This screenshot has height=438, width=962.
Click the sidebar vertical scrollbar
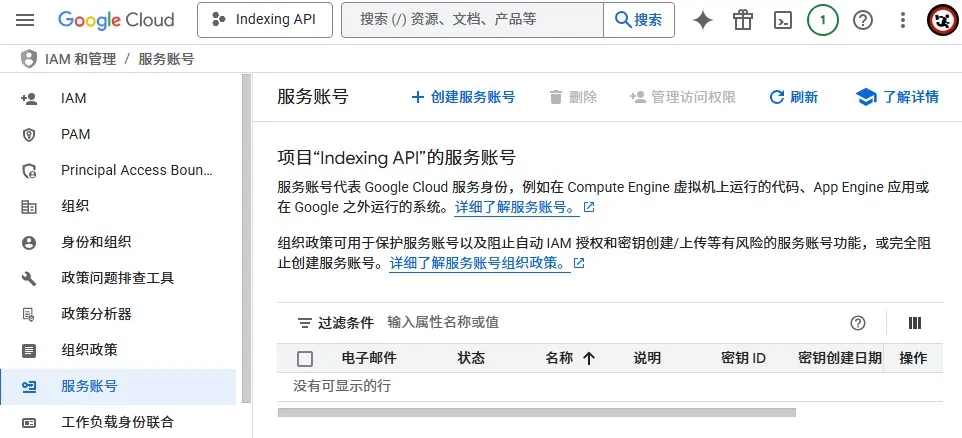point(247,238)
